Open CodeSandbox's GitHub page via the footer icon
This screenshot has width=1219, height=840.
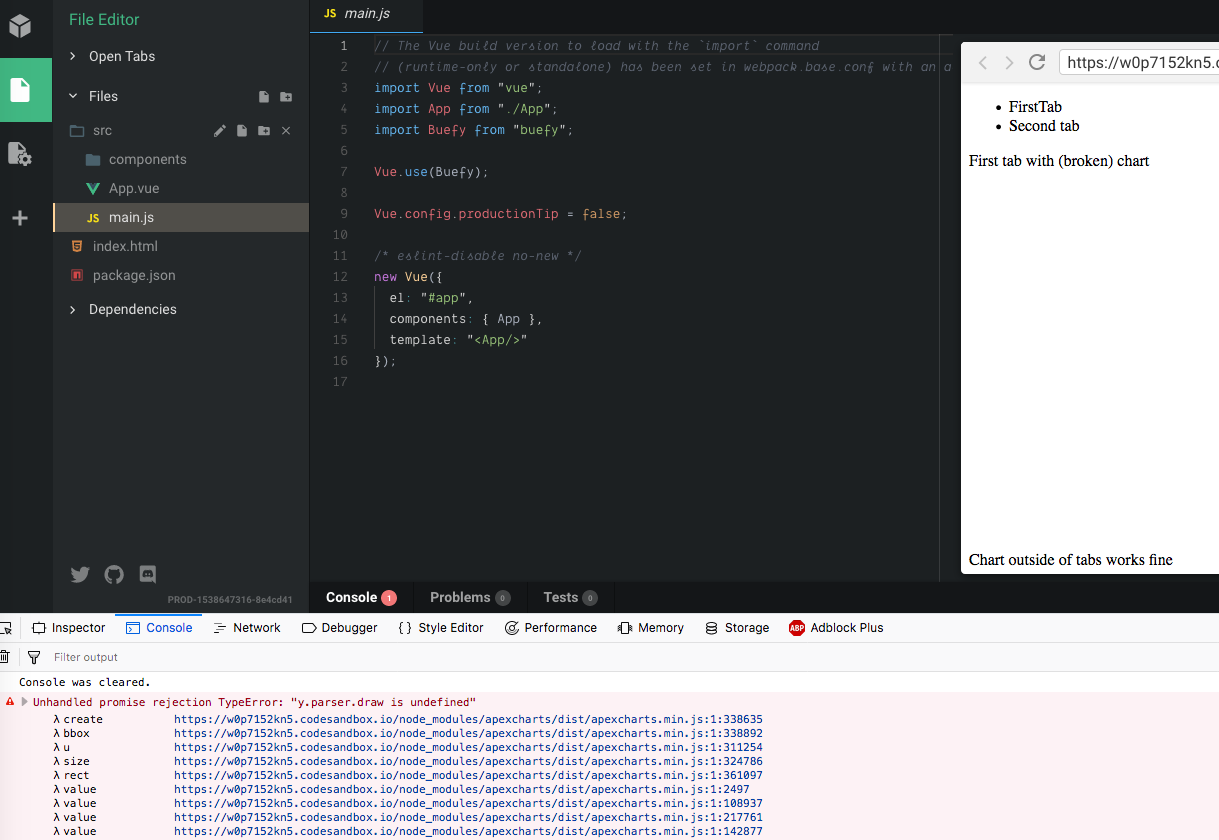coord(113,574)
